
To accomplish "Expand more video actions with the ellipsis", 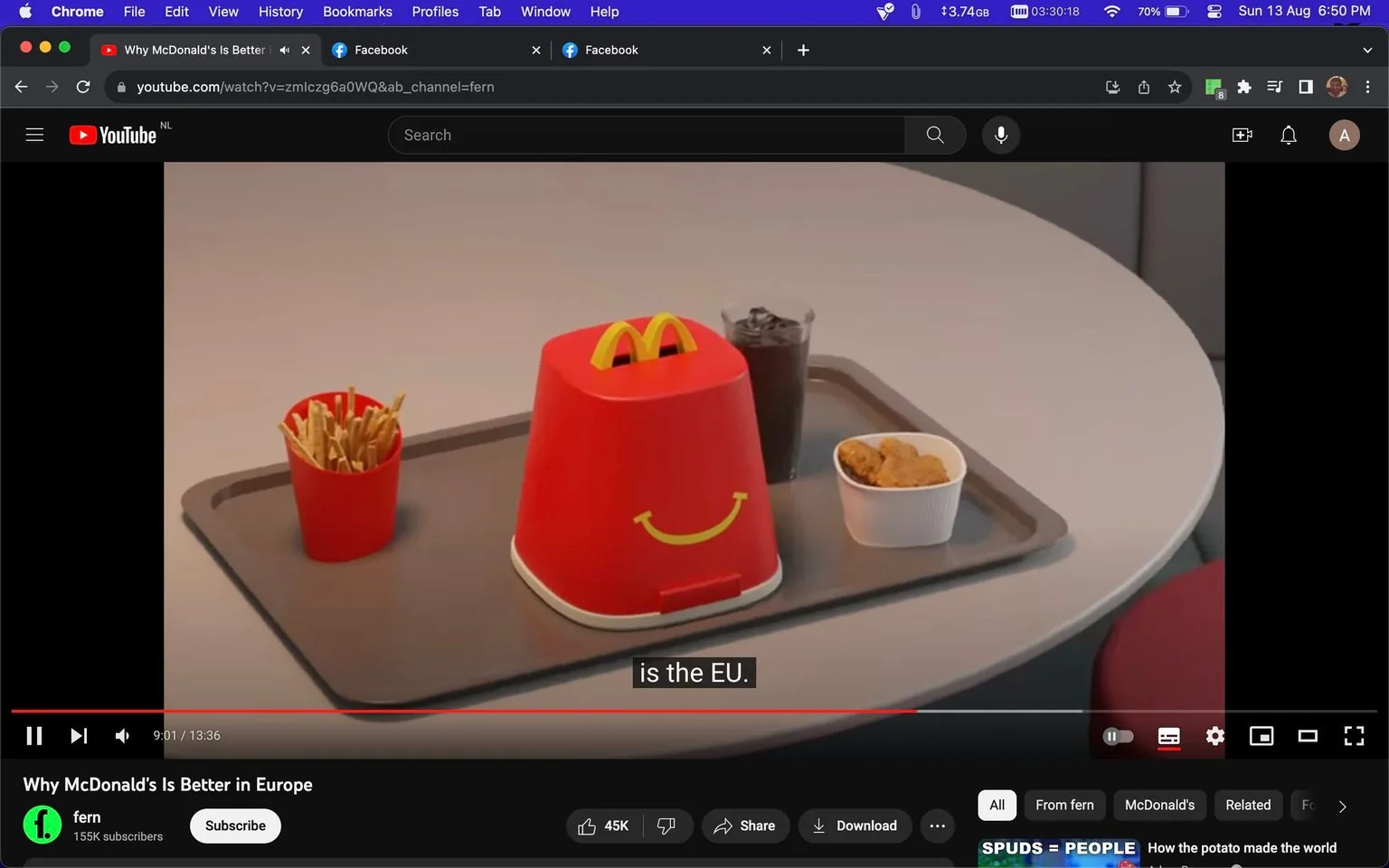I will (937, 826).
